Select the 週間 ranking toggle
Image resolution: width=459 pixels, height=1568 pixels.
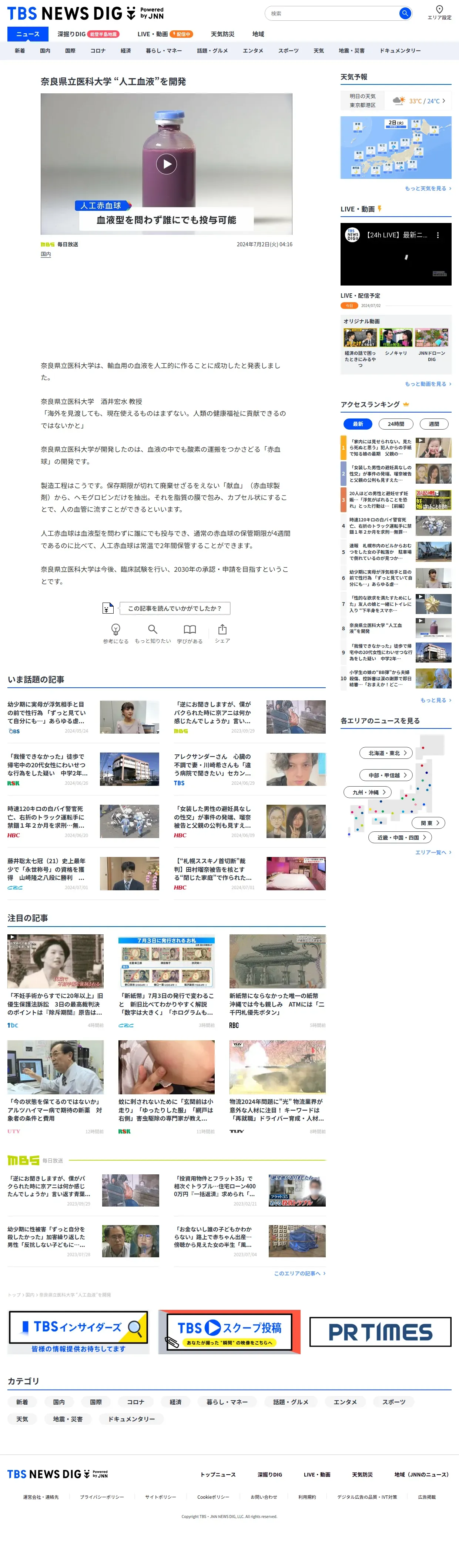[433, 424]
